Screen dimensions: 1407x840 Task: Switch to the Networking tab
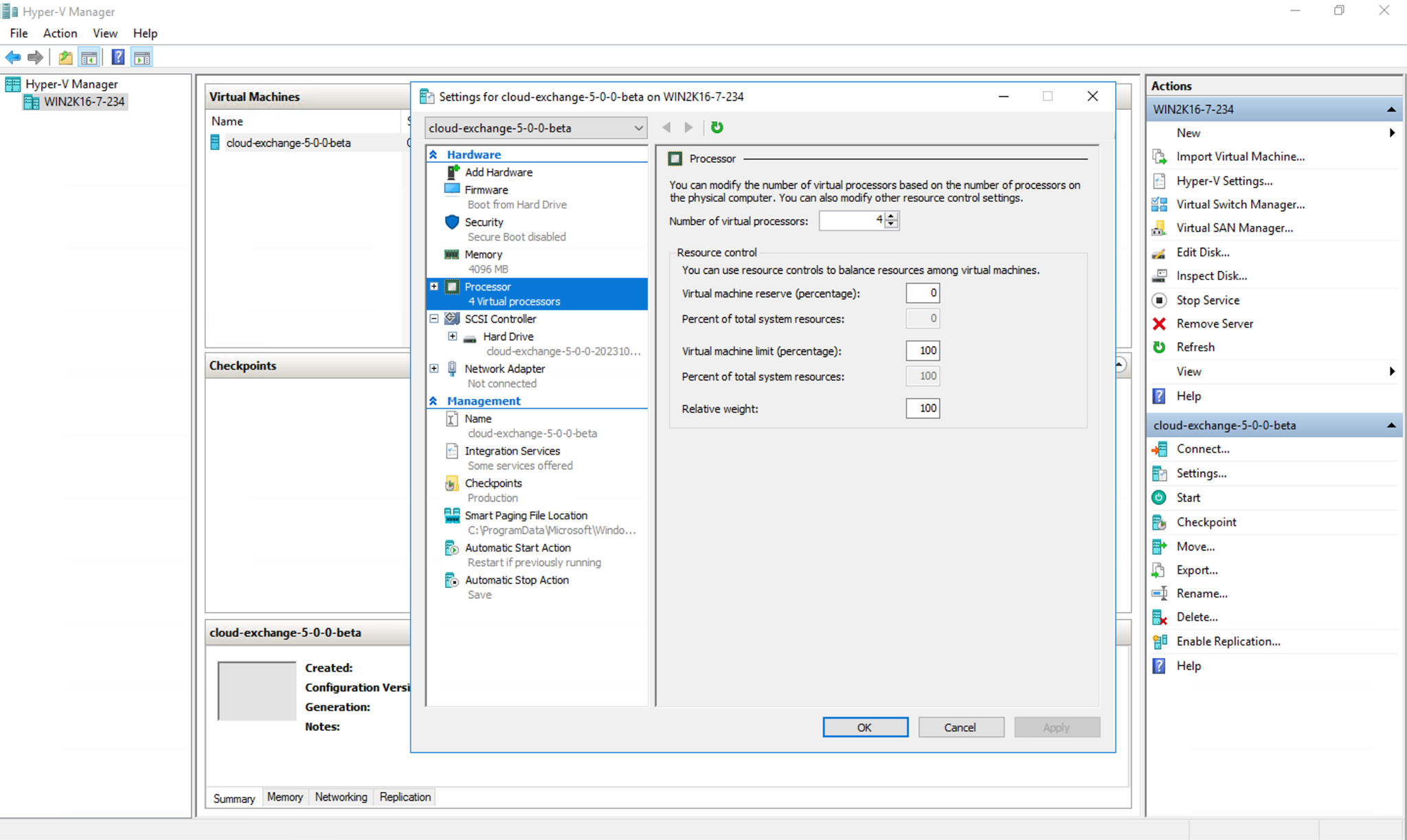(x=341, y=797)
